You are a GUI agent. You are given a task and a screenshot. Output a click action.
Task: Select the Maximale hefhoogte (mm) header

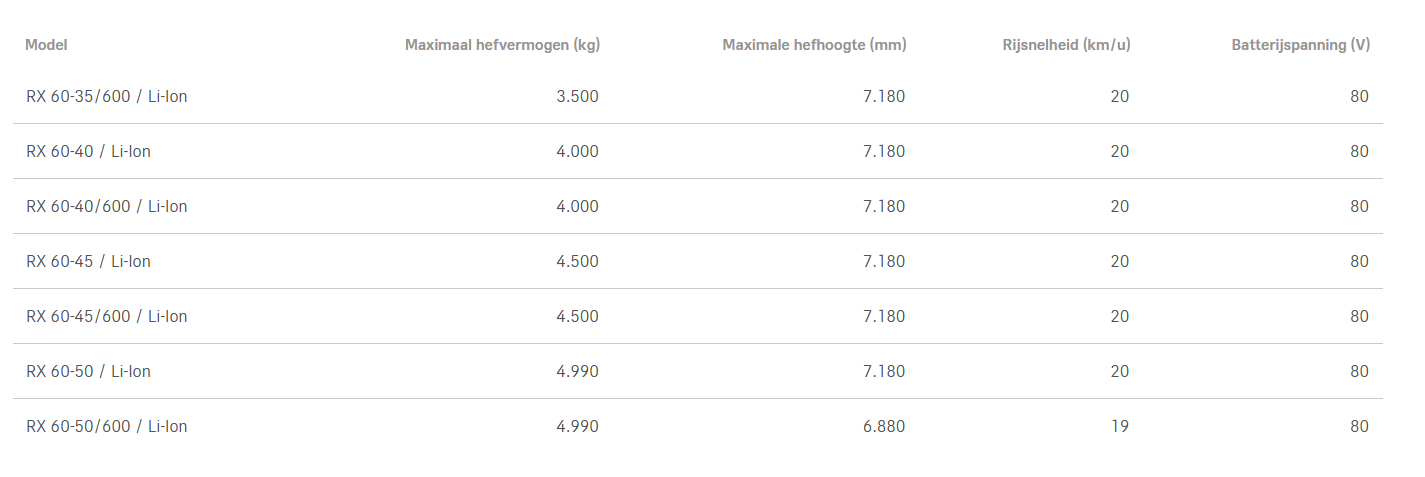(814, 45)
